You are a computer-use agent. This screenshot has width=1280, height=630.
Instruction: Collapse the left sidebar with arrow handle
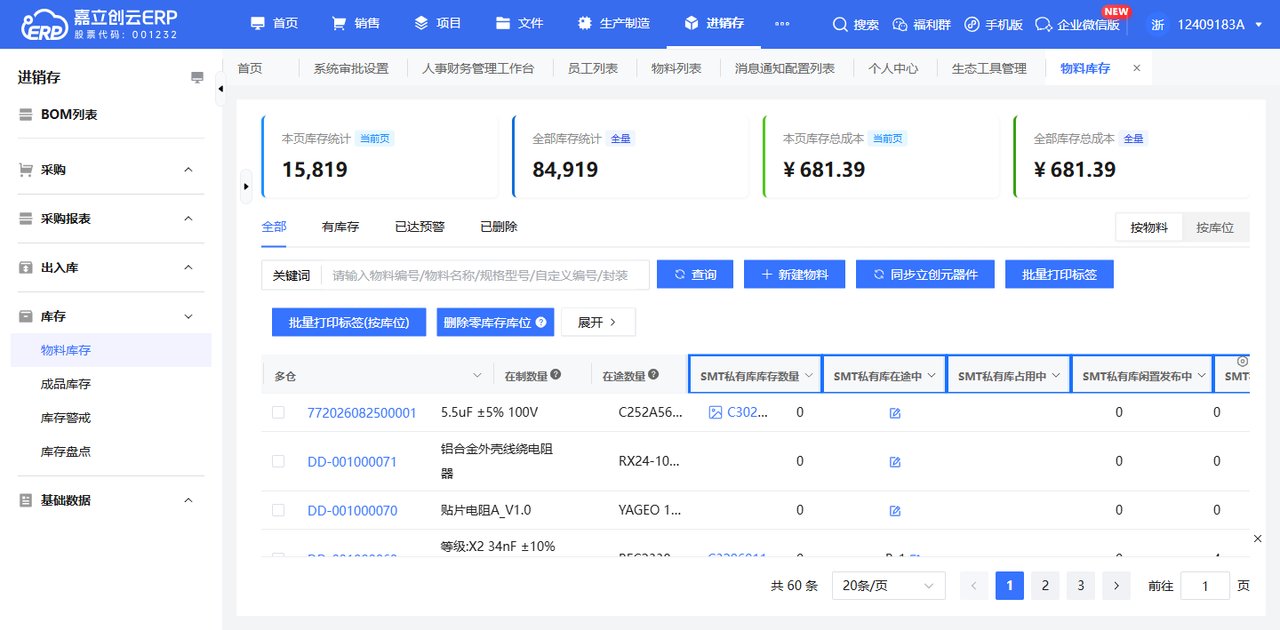[x=221, y=89]
